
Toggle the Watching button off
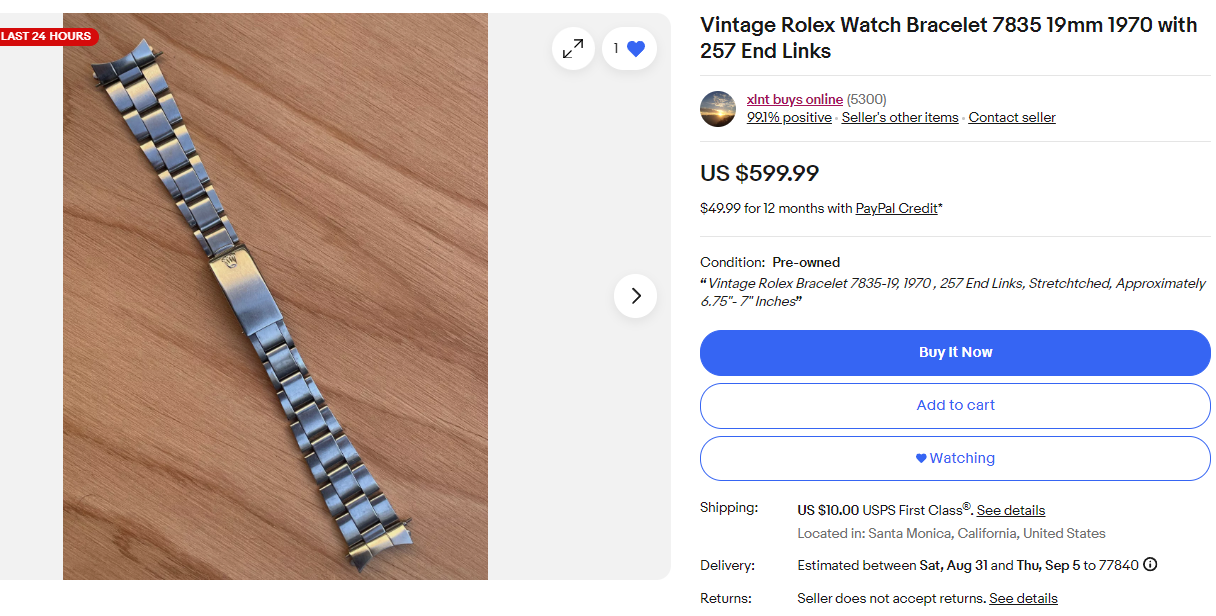click(955, 458)
